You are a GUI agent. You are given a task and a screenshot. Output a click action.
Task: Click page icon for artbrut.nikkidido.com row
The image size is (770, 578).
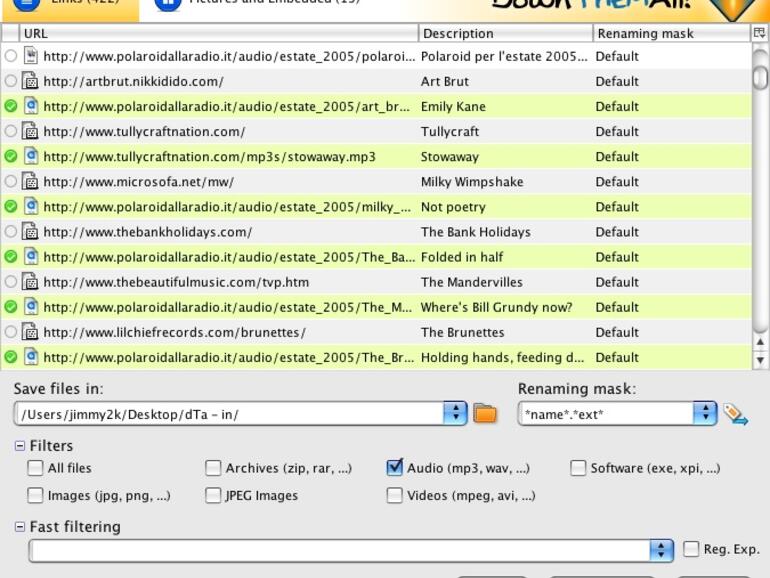(30, 81)
